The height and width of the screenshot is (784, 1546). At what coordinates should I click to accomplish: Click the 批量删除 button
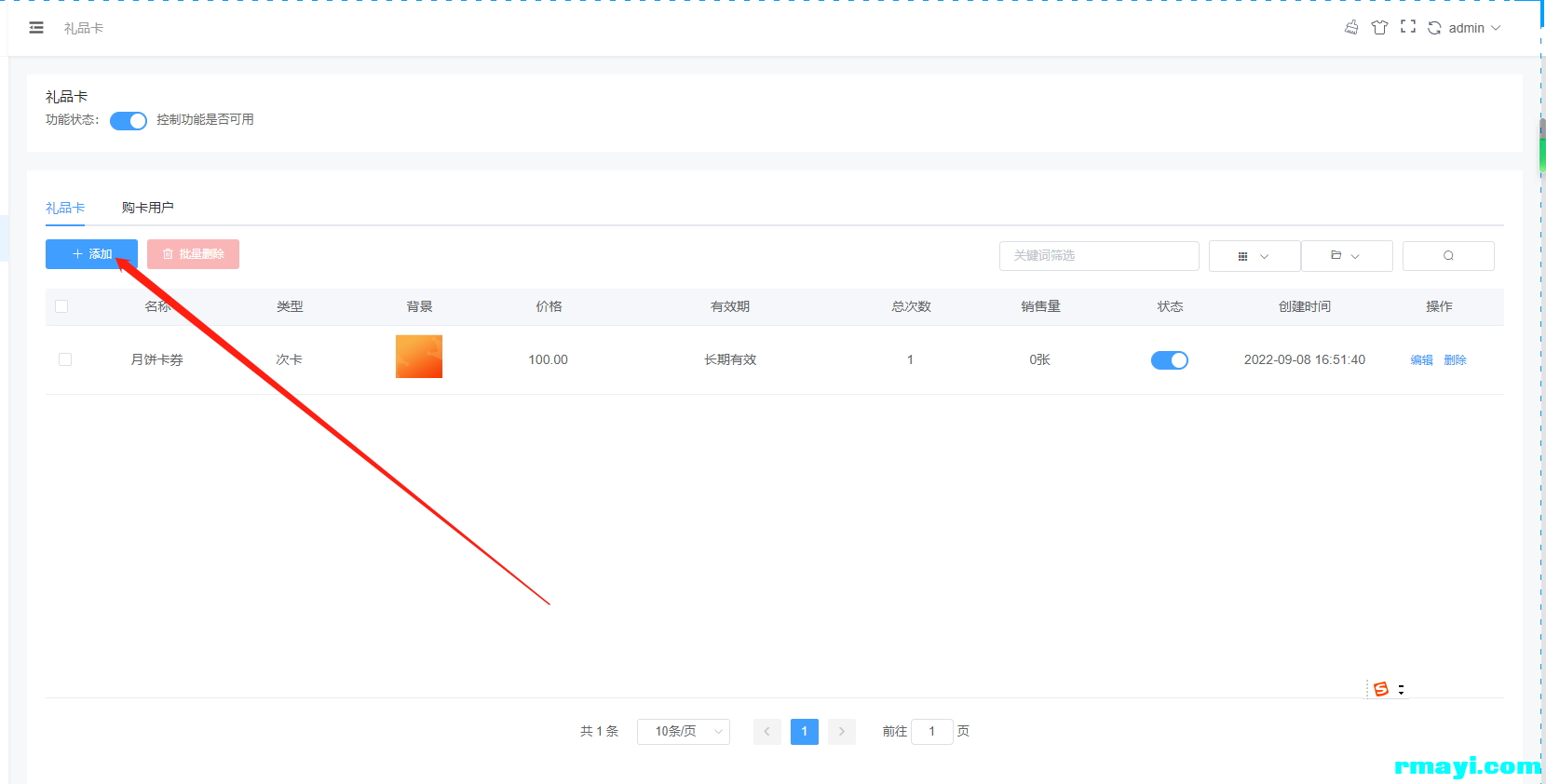pyautogui.click(x=193, y=254)
